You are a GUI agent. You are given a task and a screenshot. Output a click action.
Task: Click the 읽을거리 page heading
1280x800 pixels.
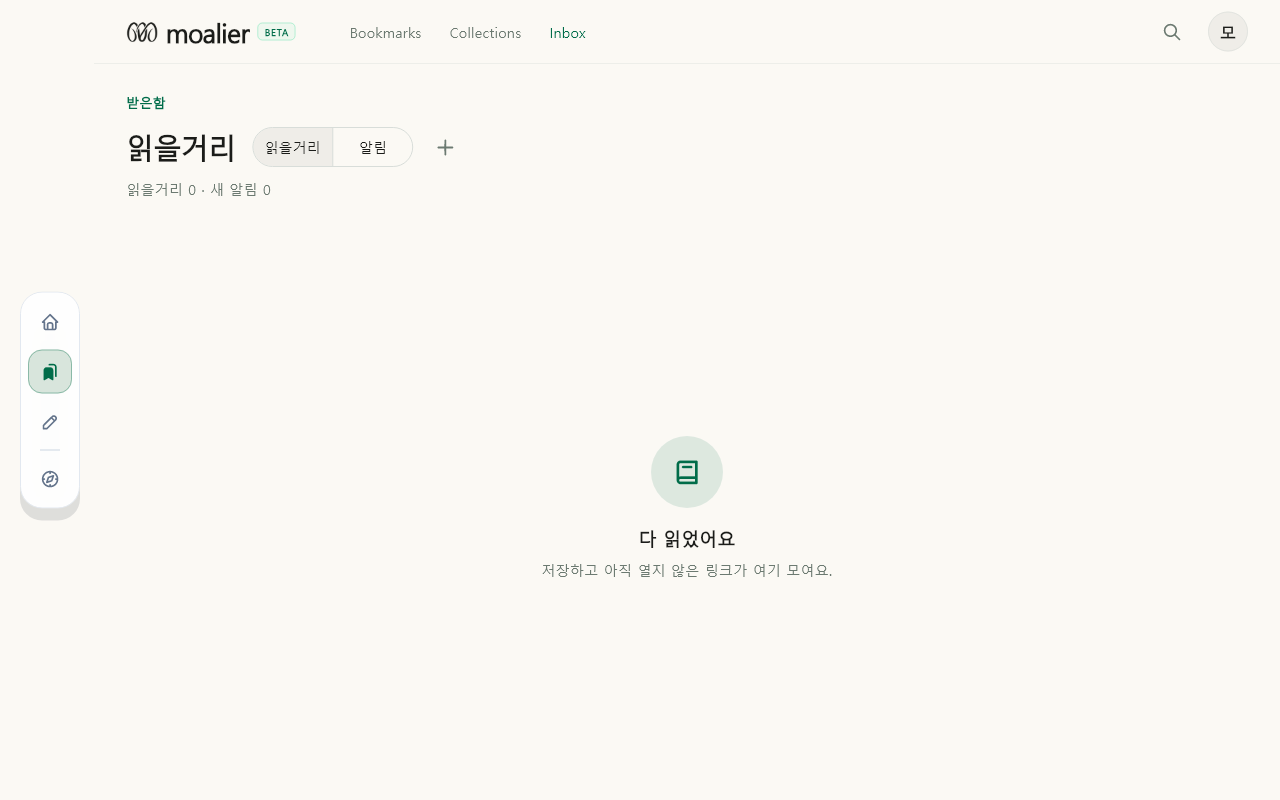click(x=181, y=147)
